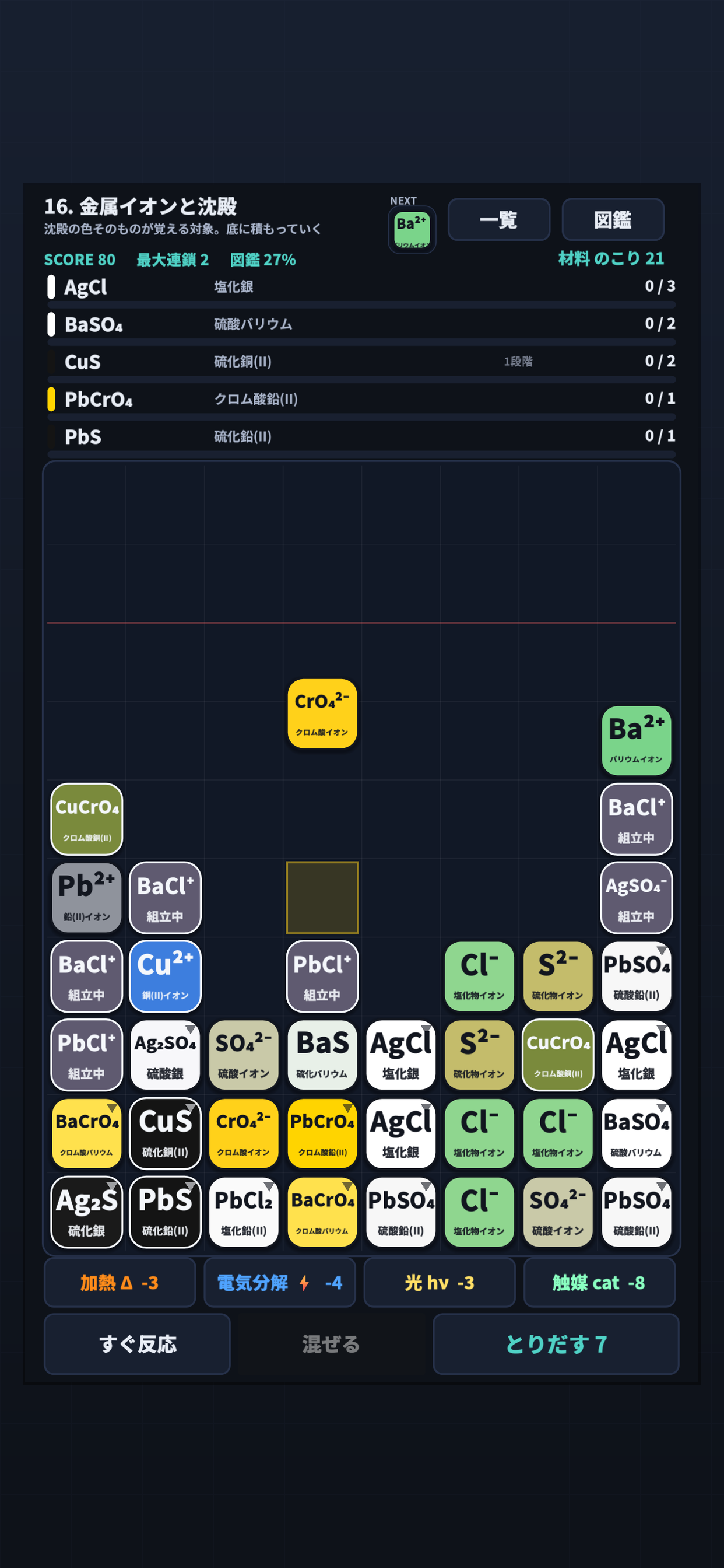The image size is (724, 1568).
Task: Tap the black PbS 硫化鉛(II) tile
Action: [x=165, y=1212]
